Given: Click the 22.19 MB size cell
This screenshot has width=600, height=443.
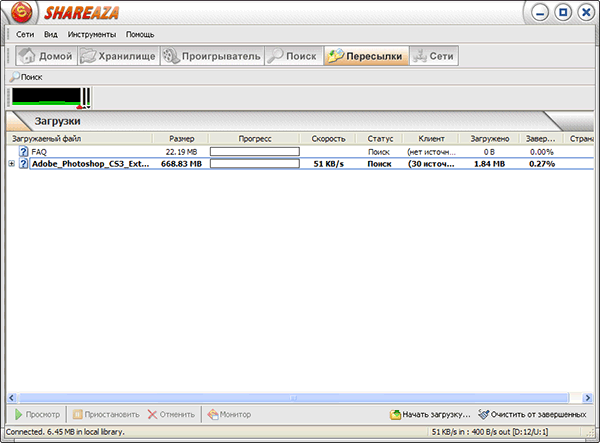Looking at the screenshot, I should 181,152.
